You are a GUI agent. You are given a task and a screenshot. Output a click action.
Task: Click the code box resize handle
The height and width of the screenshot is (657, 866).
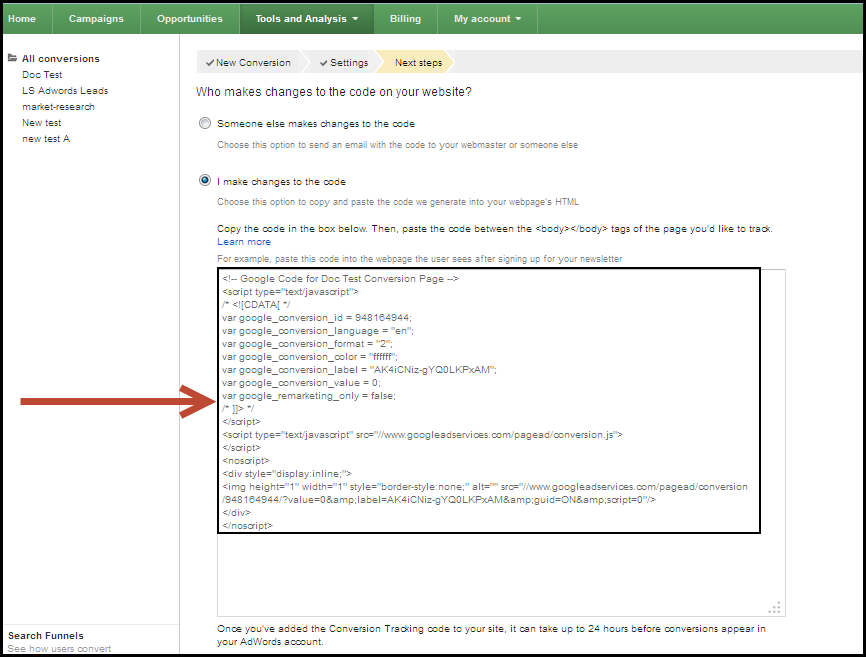[773, 606]
